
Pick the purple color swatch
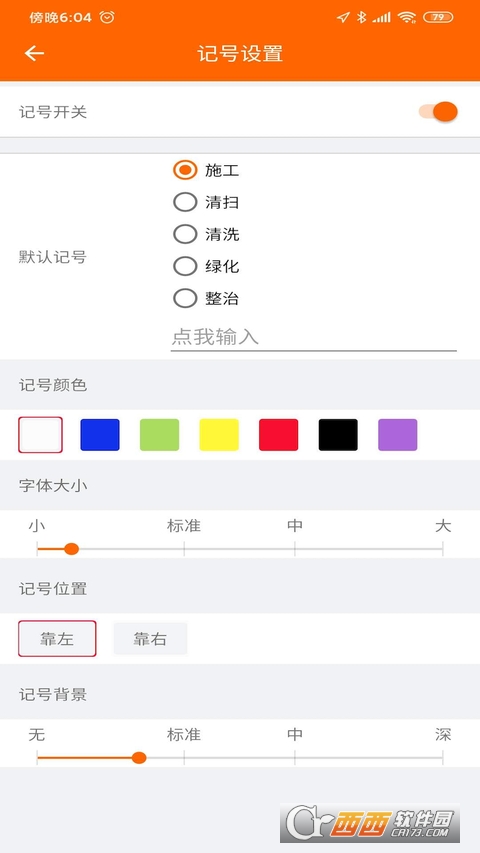click(398, 435)
